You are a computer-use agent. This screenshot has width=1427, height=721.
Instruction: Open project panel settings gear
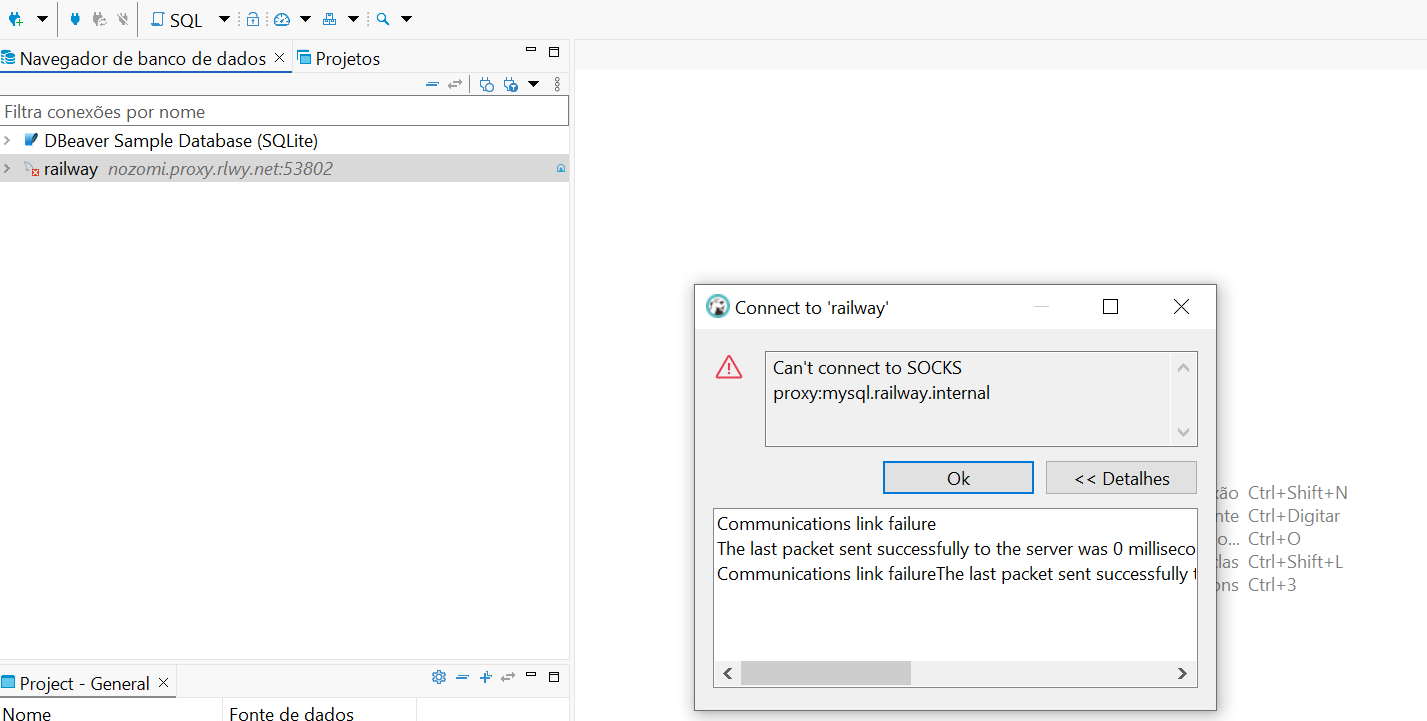tap(438, 677)
